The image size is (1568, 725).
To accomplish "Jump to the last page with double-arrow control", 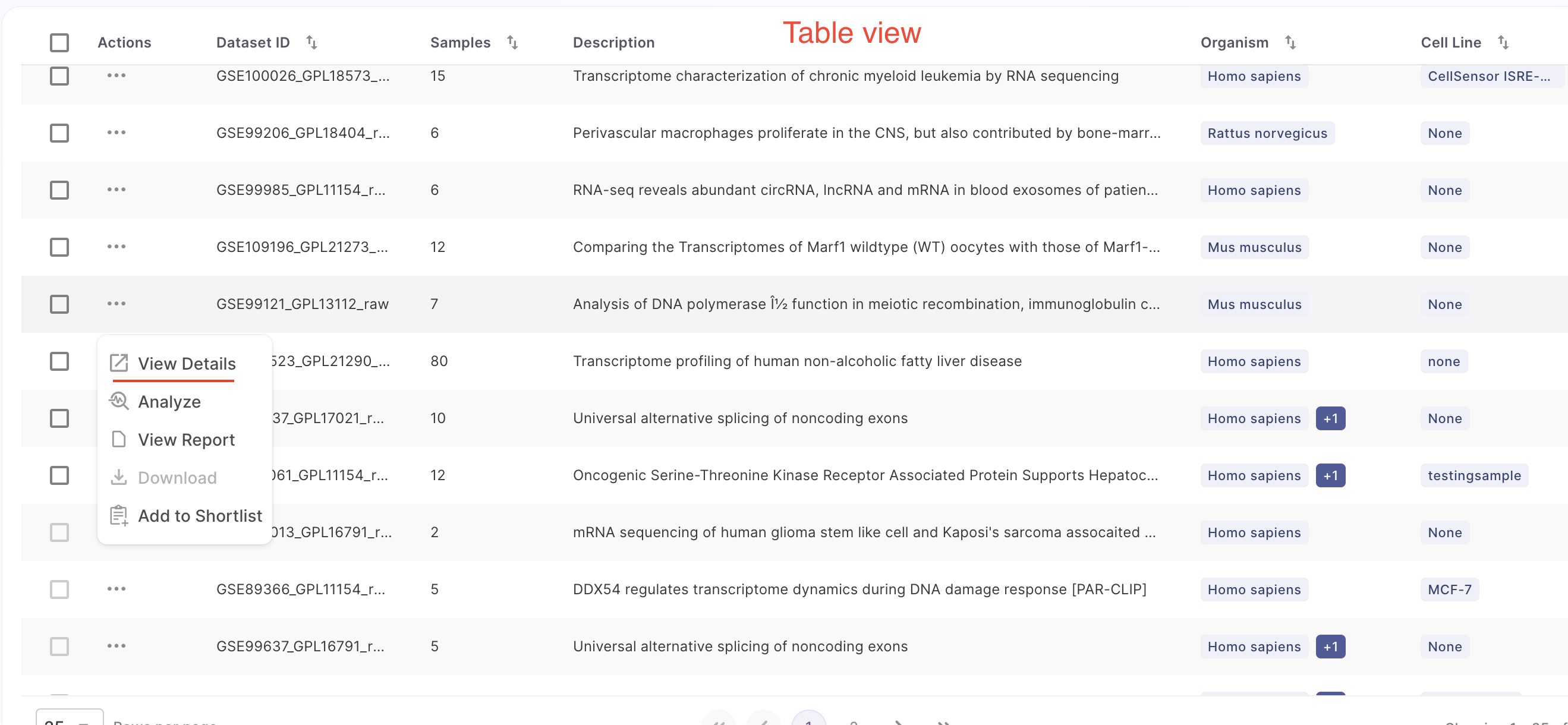I will pos(945,722).
